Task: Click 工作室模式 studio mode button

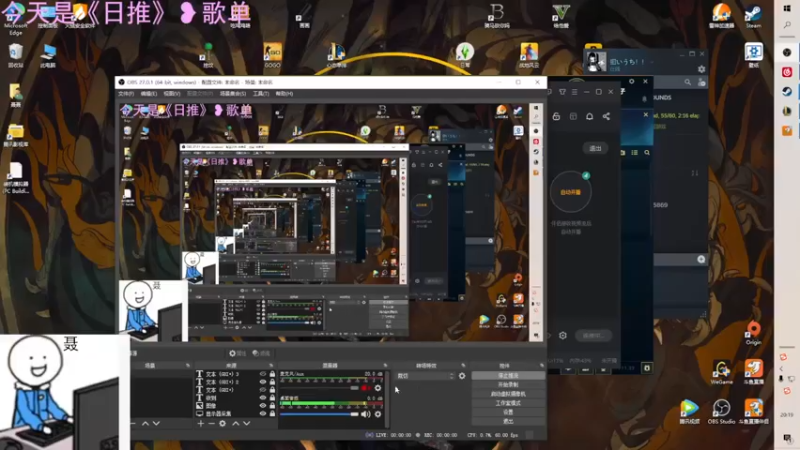Action: click(508, 403)
